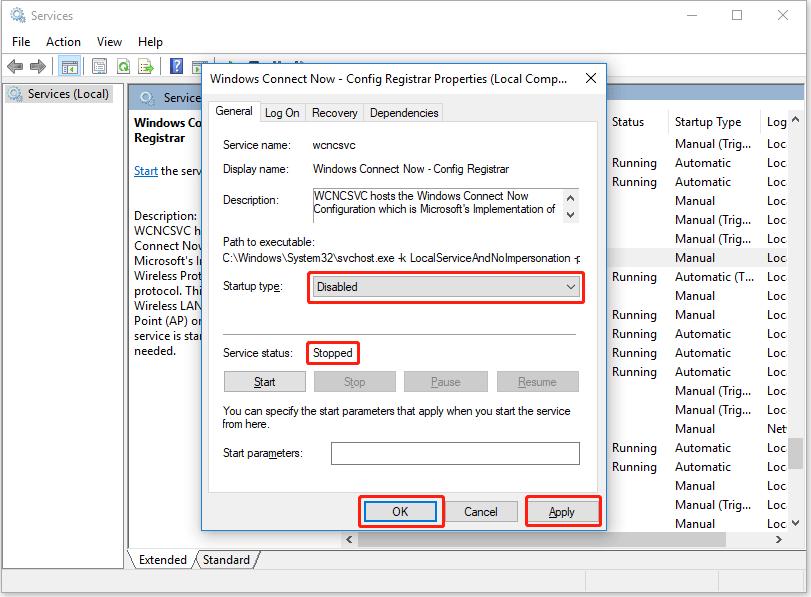The height and width of the screenshot is (597, 811).
Task: Cancel the properties dialog
Action: pyautogui.click(x=480, y=512)
